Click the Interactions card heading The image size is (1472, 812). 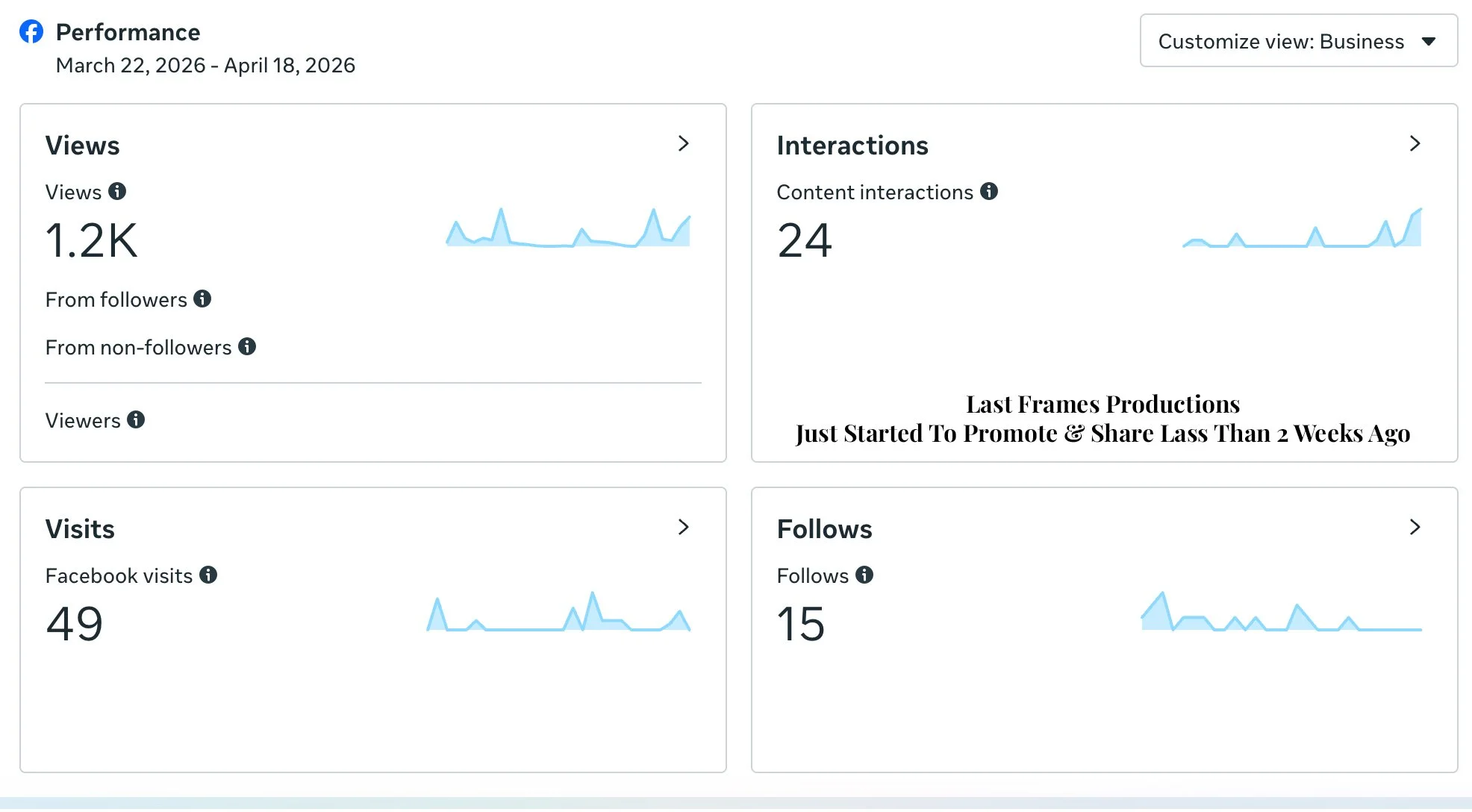tap(852, 145)
